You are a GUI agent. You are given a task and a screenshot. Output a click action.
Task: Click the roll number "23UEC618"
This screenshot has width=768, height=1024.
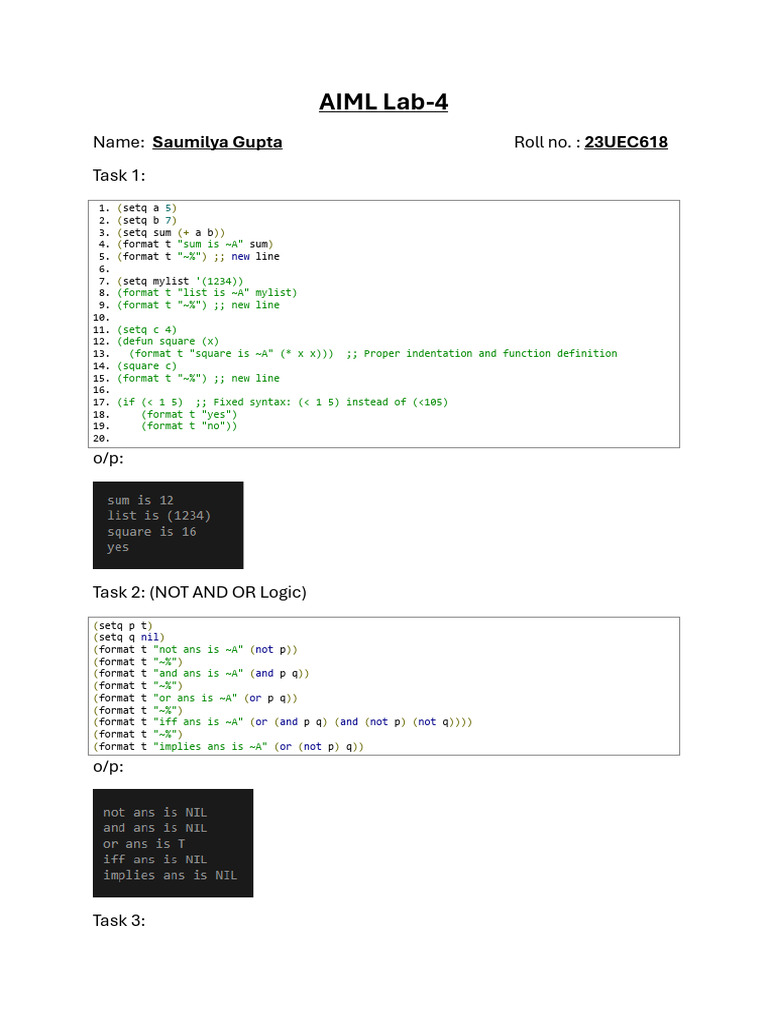click(626, 142)
